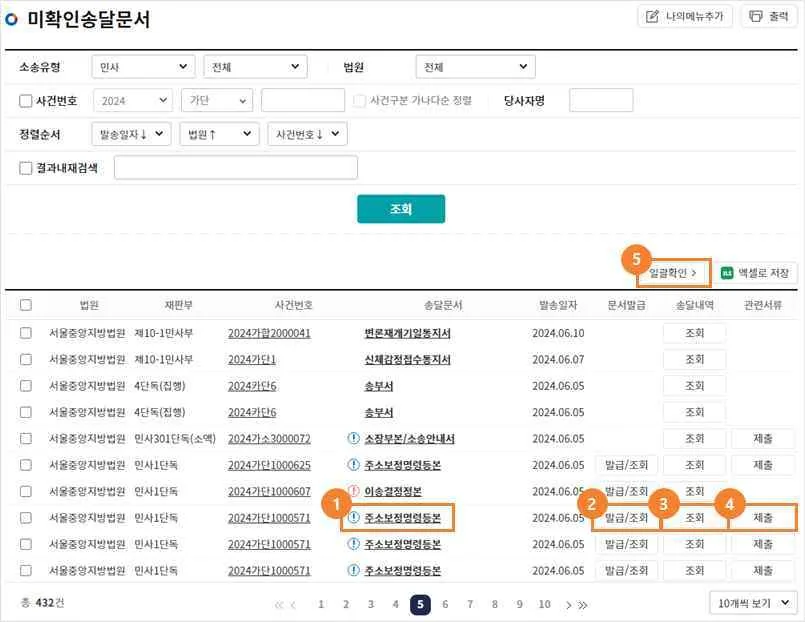Viewport: 805px width, 622px height.
Task: Open the 소장부본/소송안내서 document link
Action: [x=410, y=438]
